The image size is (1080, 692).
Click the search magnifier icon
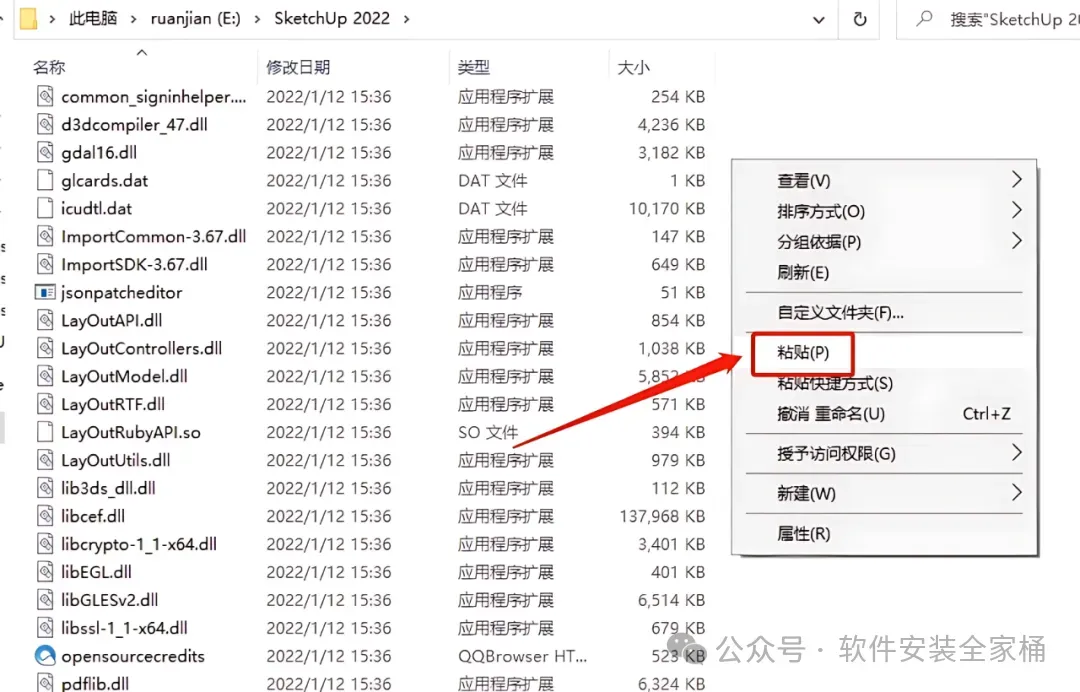[x=924, y=19]
